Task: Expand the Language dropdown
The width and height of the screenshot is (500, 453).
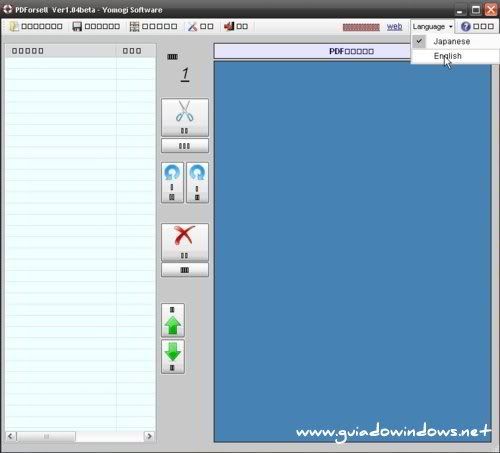Action: coord(432,27)
